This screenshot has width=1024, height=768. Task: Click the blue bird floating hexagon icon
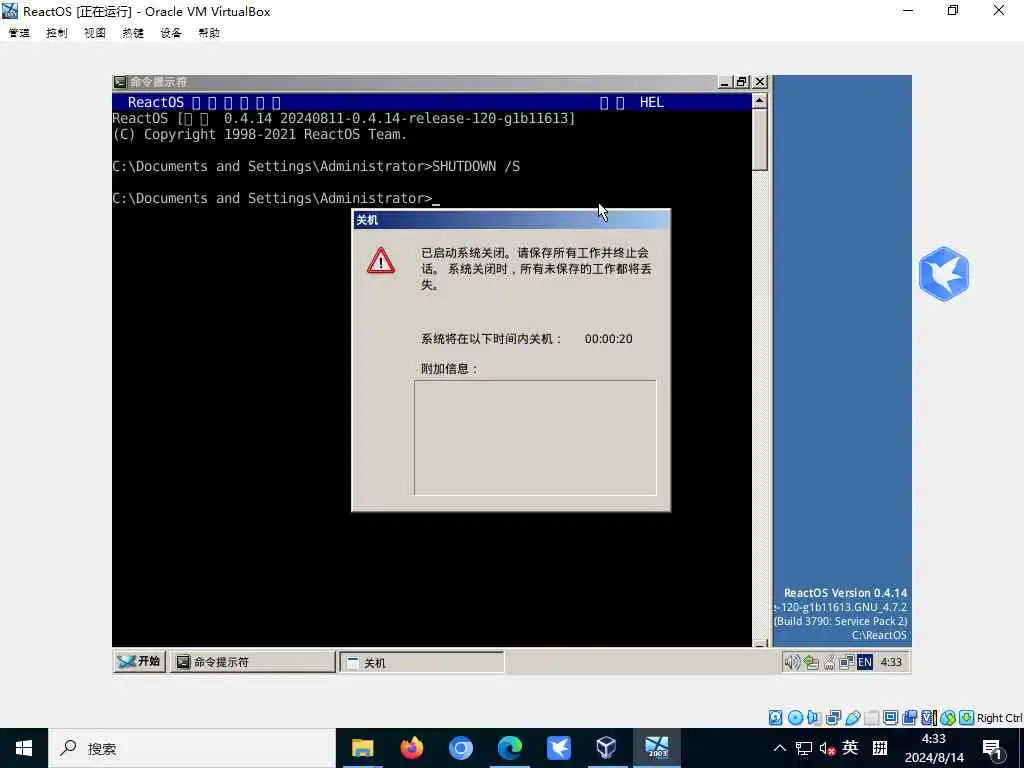944,274
